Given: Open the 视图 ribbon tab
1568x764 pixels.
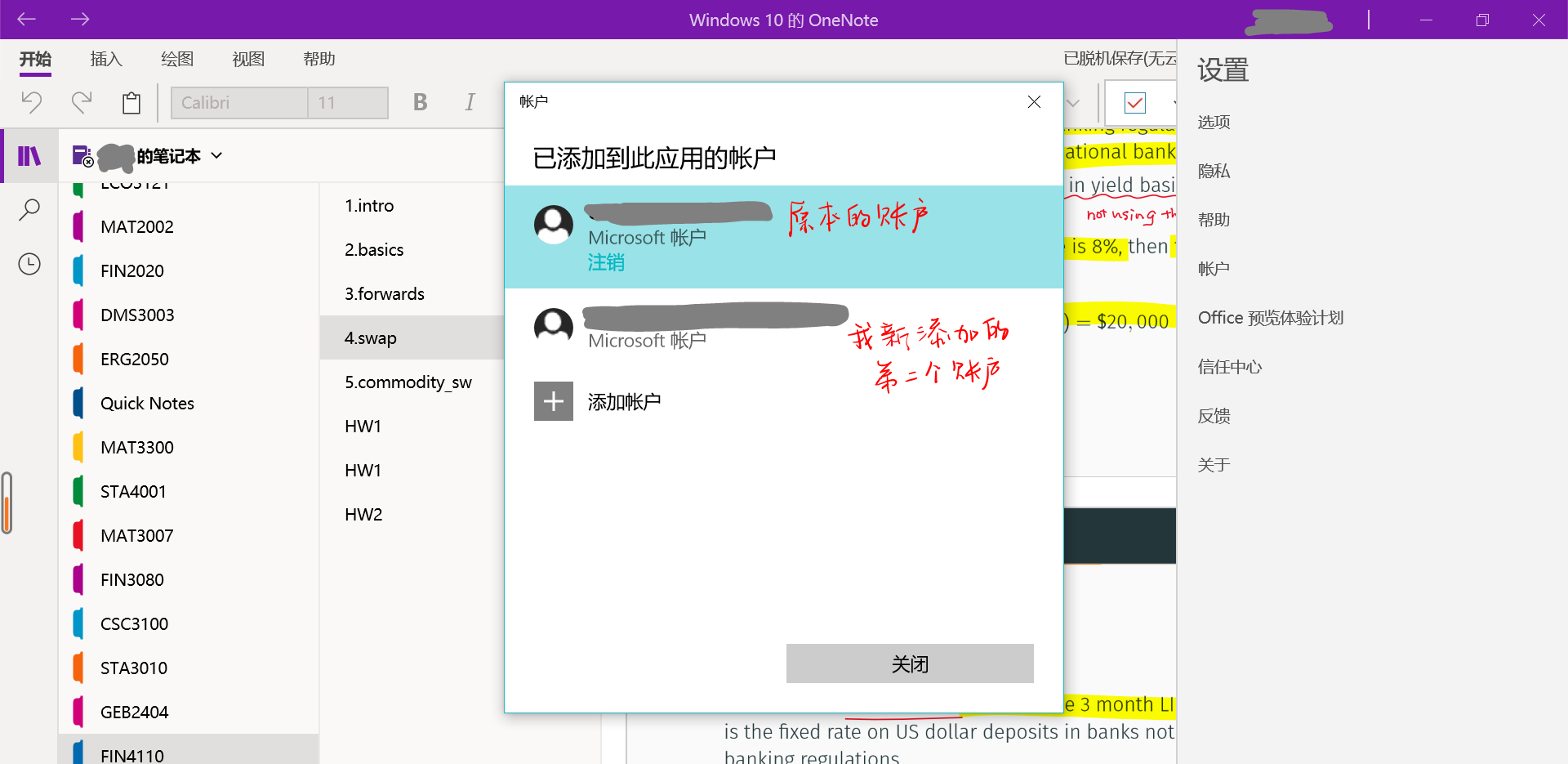Looking at the screenshot, I should coord(248,59).
